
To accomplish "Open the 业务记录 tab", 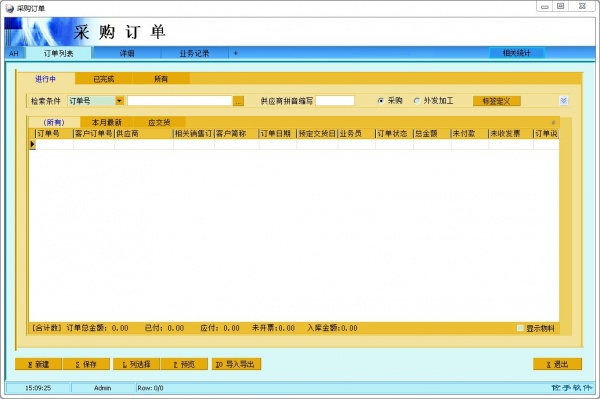I will pyautogui.click(x=194, y=53).
